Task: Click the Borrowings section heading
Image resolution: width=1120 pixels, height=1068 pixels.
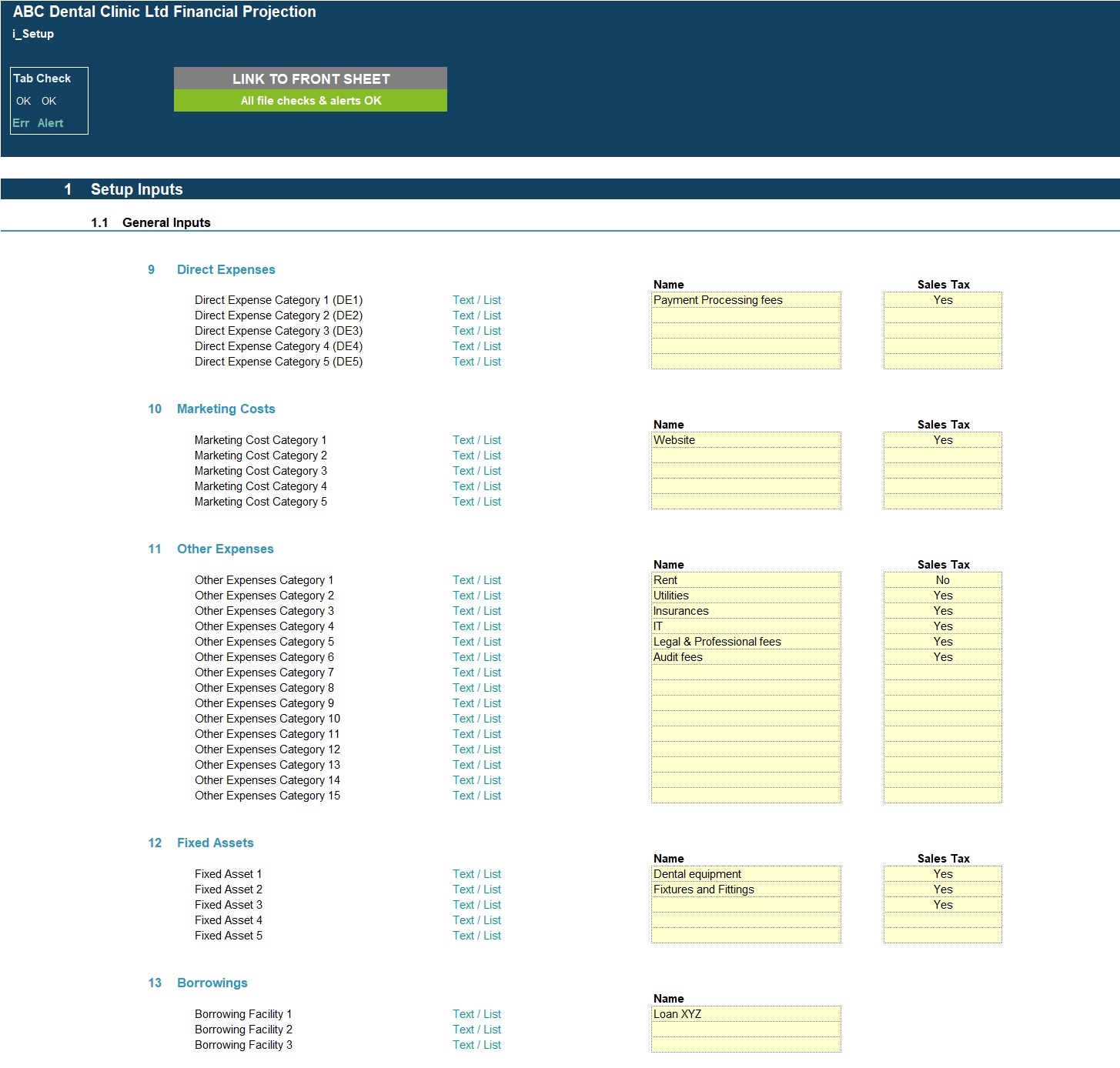Action: [212, 983]
